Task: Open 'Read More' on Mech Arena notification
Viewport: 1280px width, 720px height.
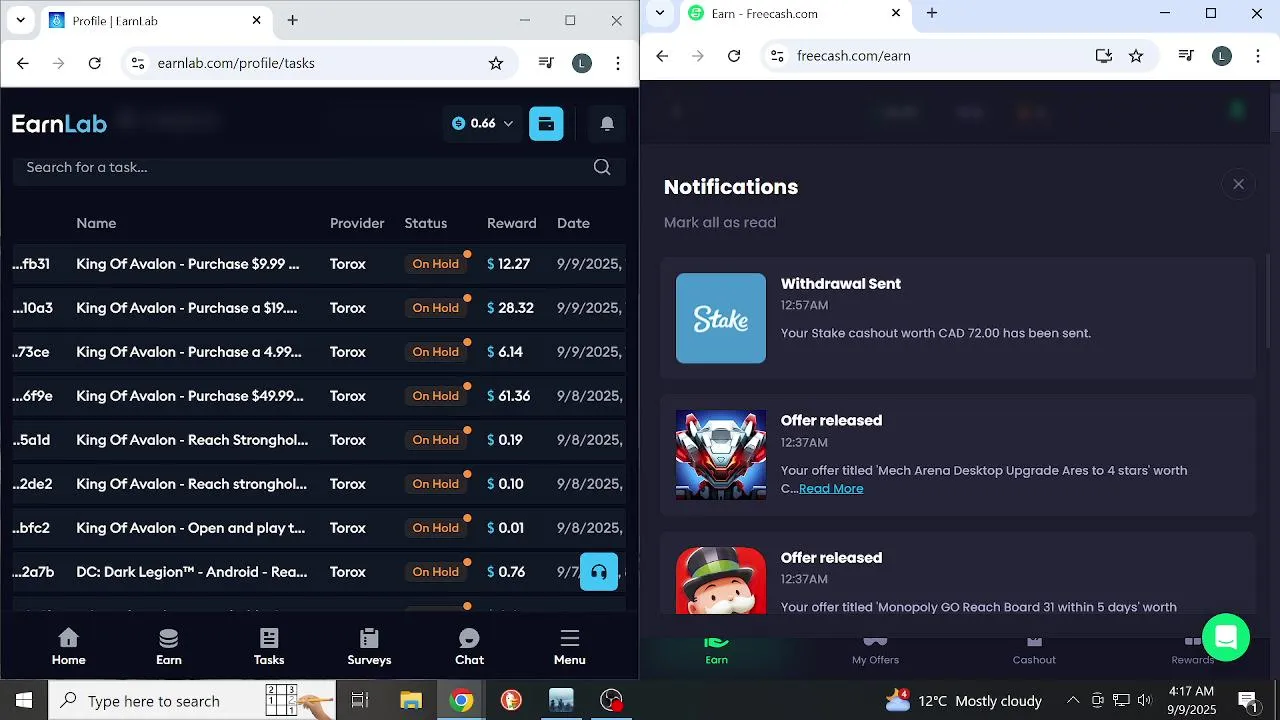Action: (831, 488)
